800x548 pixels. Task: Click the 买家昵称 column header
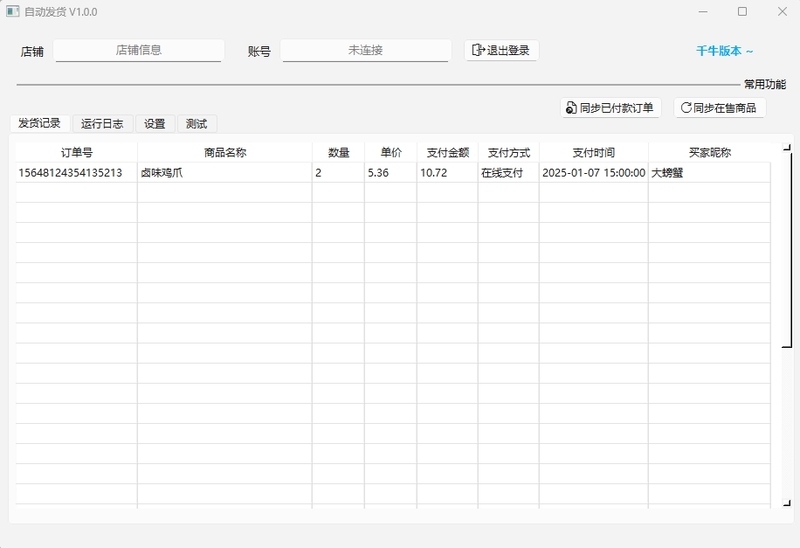point(710,152)
